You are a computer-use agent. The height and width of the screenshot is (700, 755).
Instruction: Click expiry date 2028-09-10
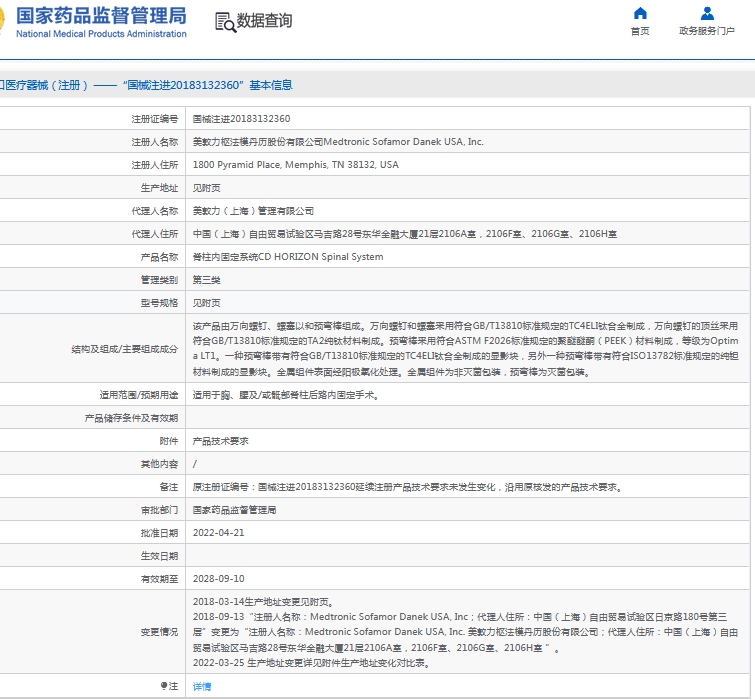(x=219, y=578)
